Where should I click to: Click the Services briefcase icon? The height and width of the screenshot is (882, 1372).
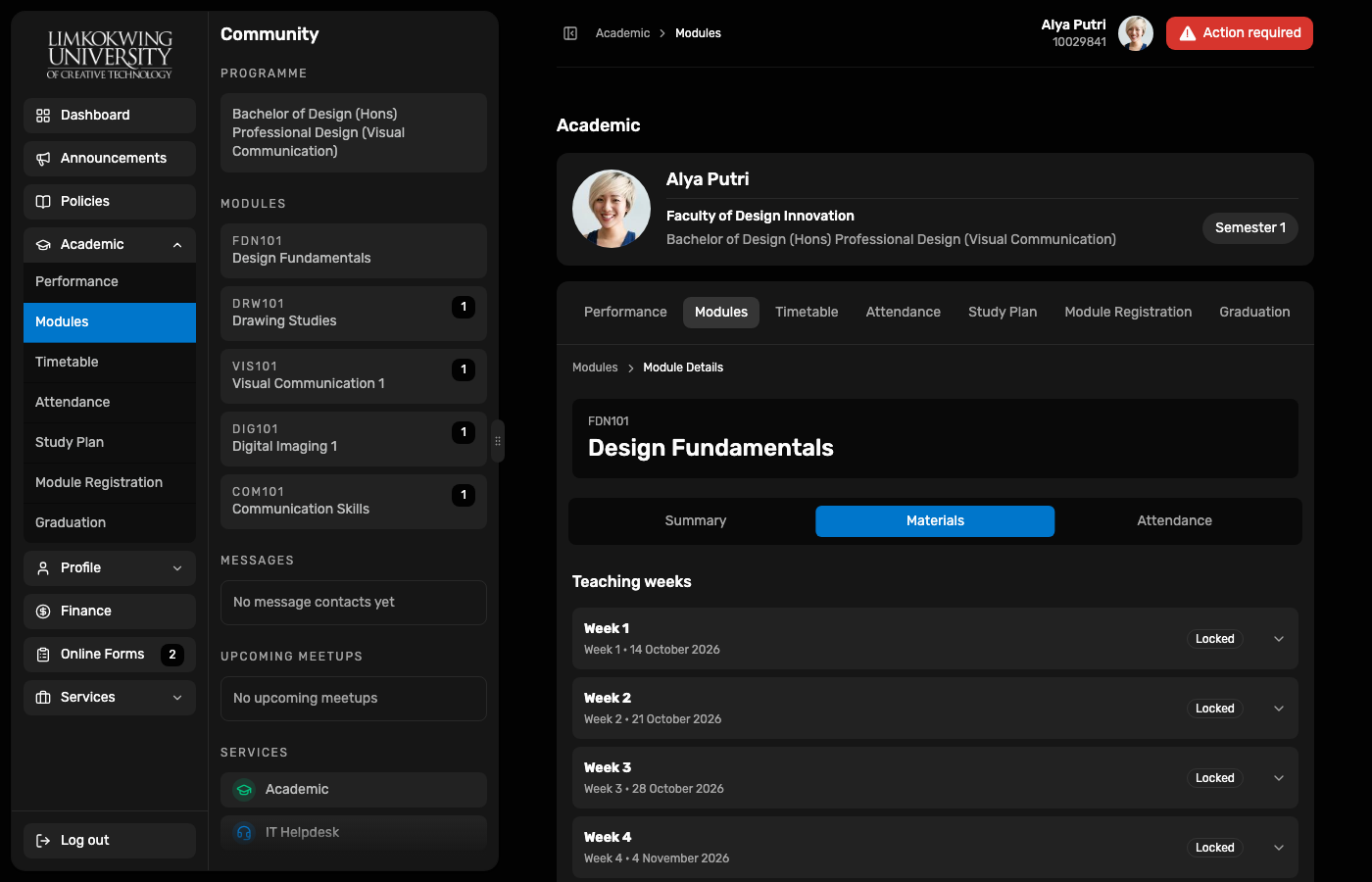tap(43, 698)
